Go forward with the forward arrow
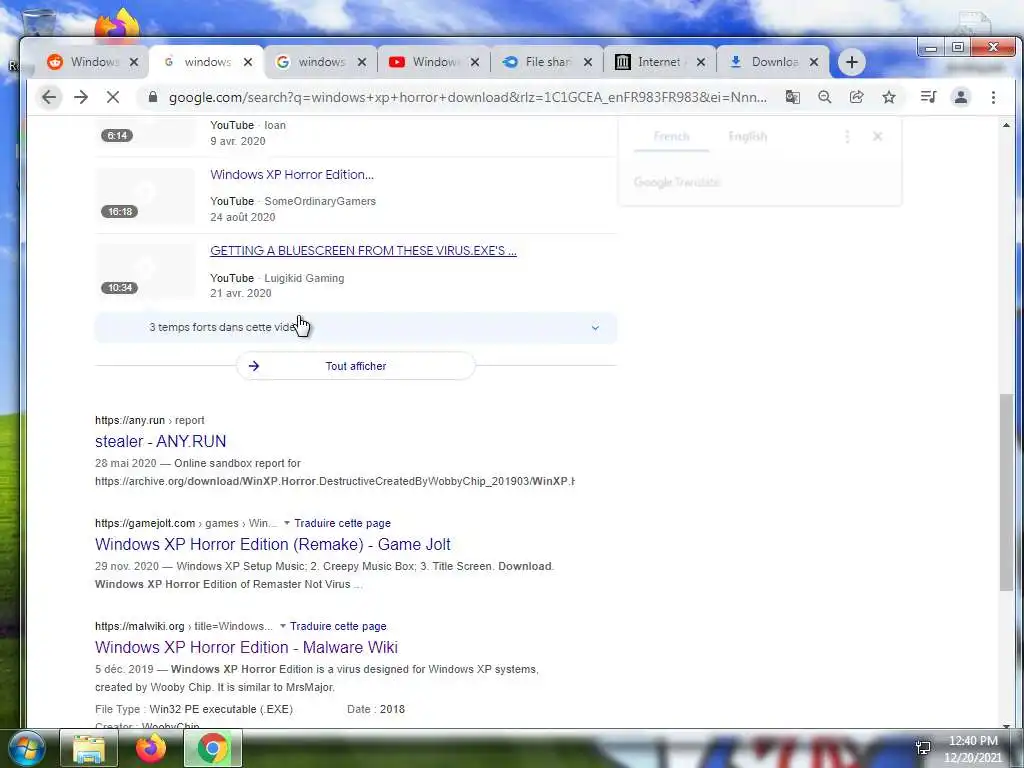The height and width of the screenshot is (768, 1024). pyautogui.click(x=81, y=97)
